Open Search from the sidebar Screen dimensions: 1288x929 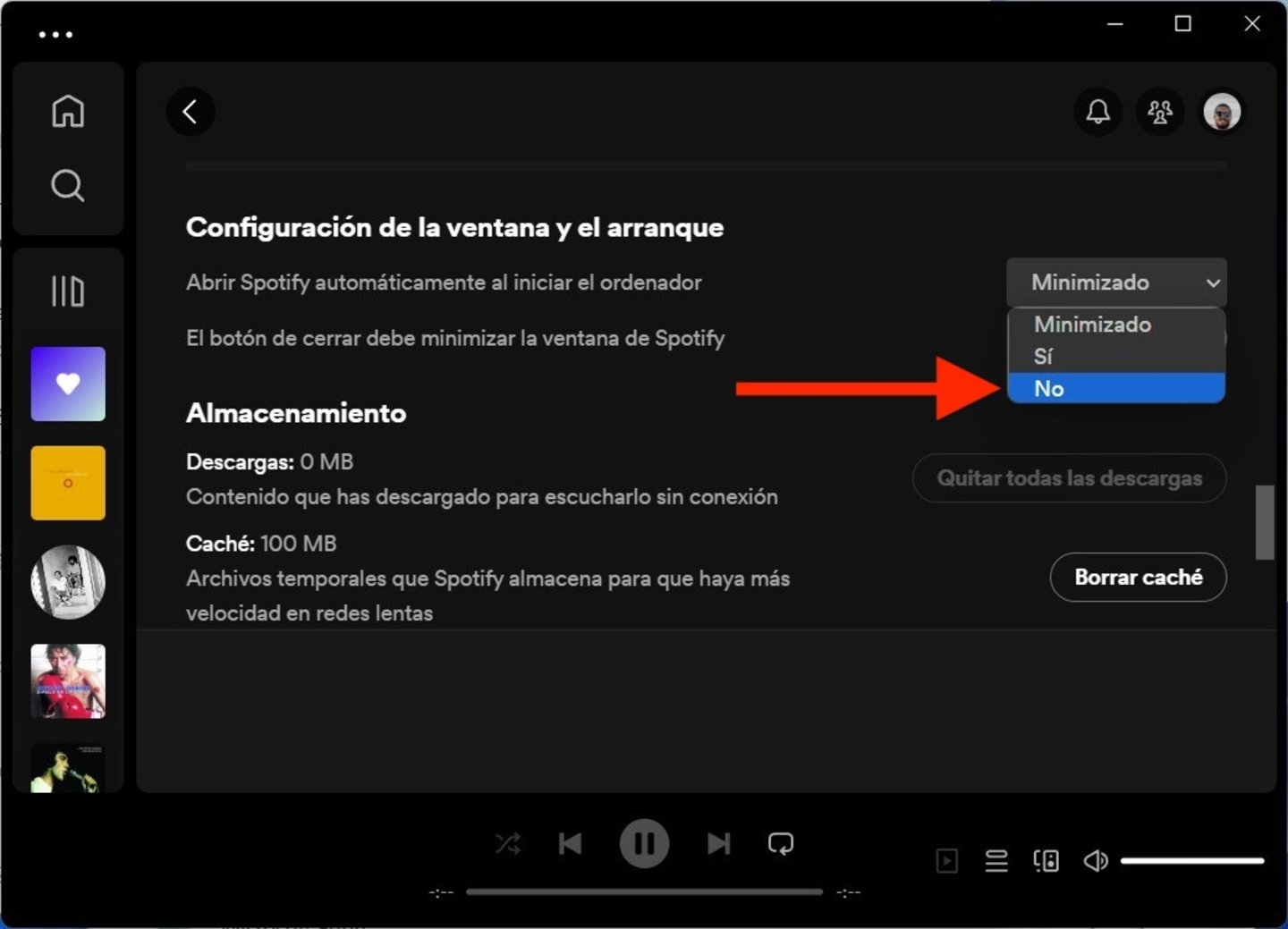pyautogui.click(x=68, y=186)
